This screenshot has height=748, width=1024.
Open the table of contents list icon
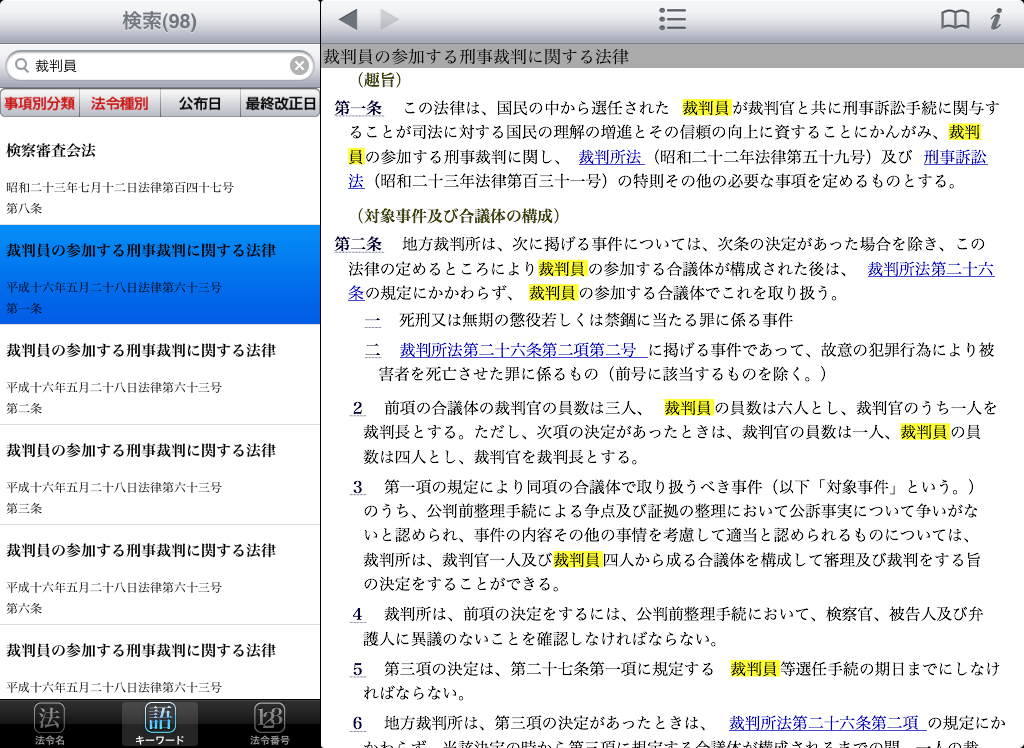(x=672, y=20)
